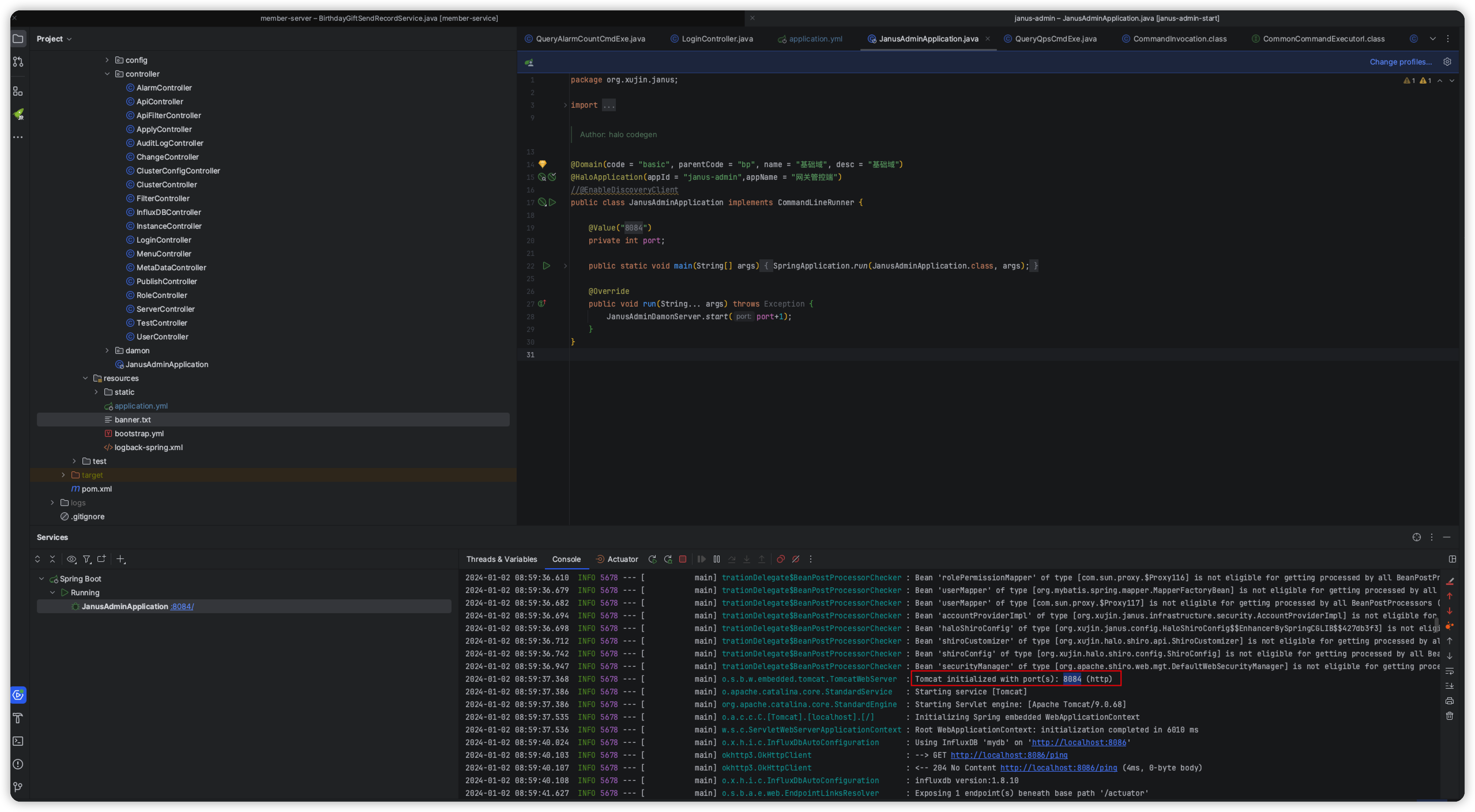This screenshot has height=812, width=1475.
Task: Expand the target folder
Action: coord(63,475)
